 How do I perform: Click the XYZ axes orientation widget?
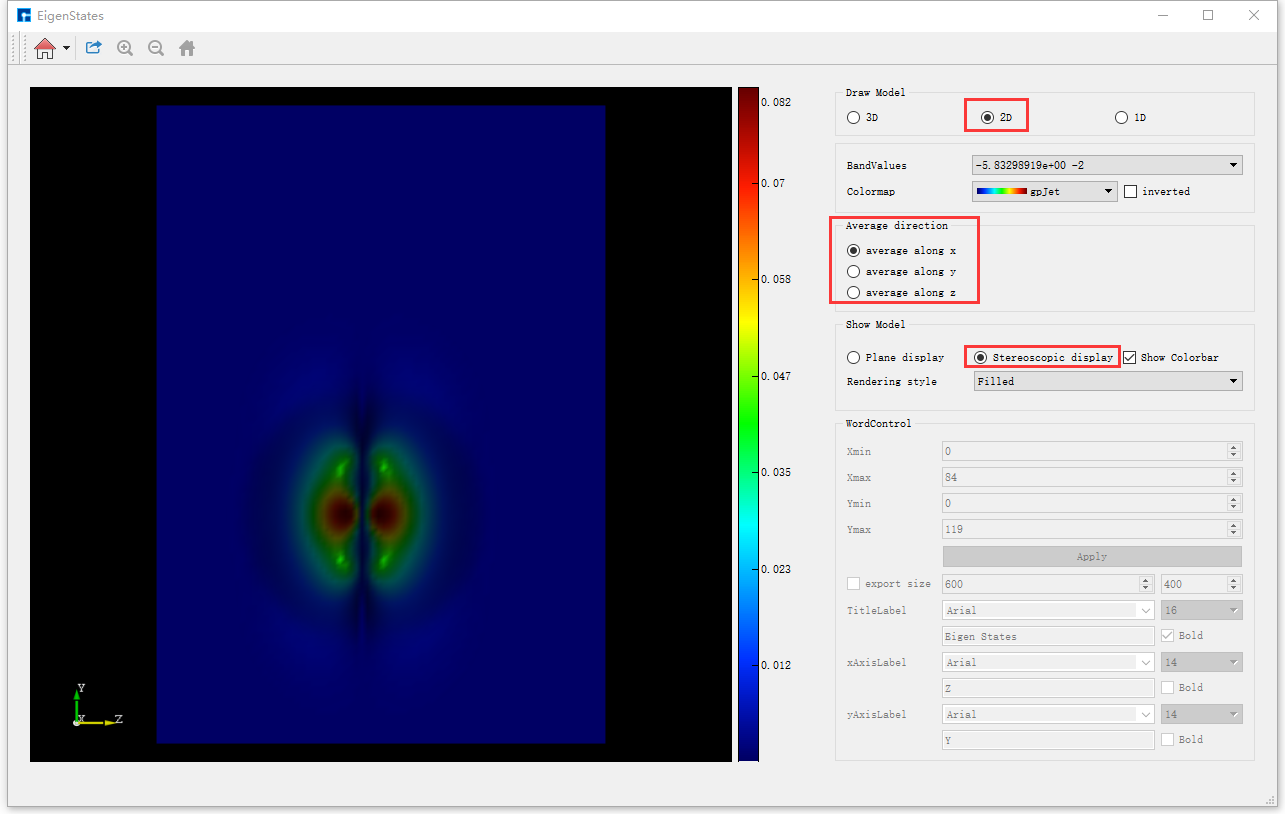coord(96,706)
